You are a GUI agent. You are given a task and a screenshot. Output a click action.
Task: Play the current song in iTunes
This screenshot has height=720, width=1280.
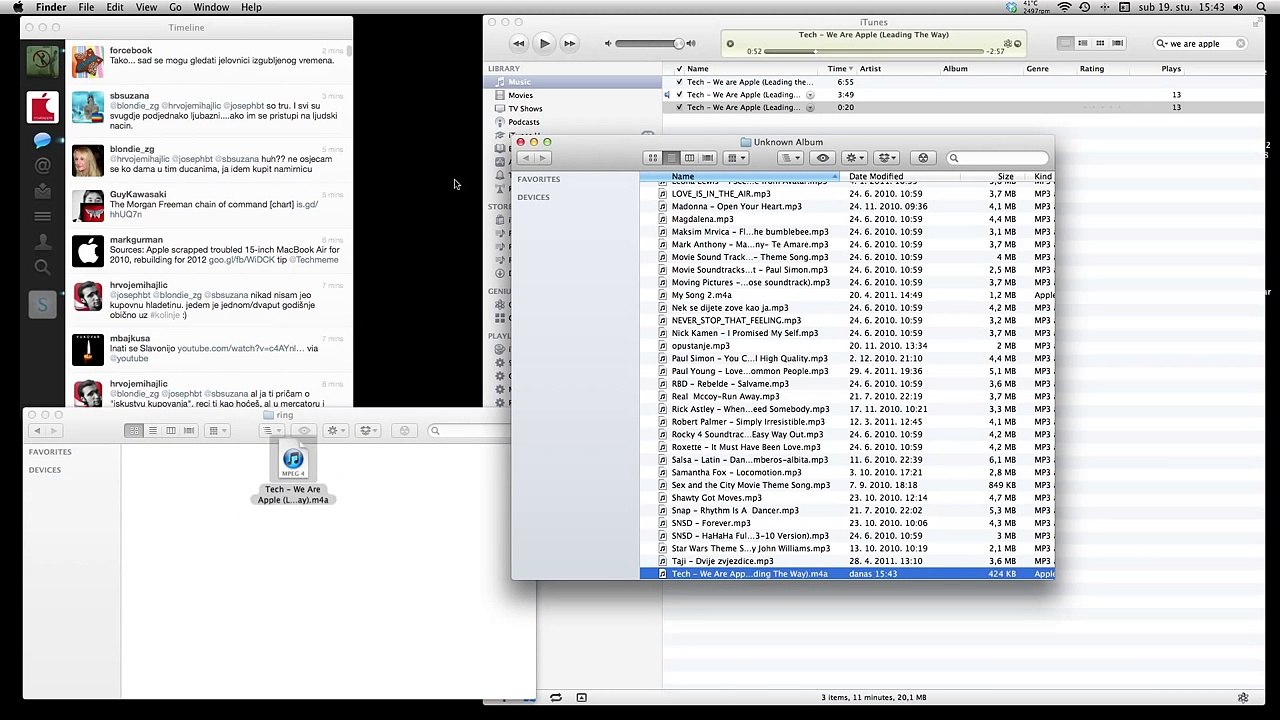[x=544, y=43]
